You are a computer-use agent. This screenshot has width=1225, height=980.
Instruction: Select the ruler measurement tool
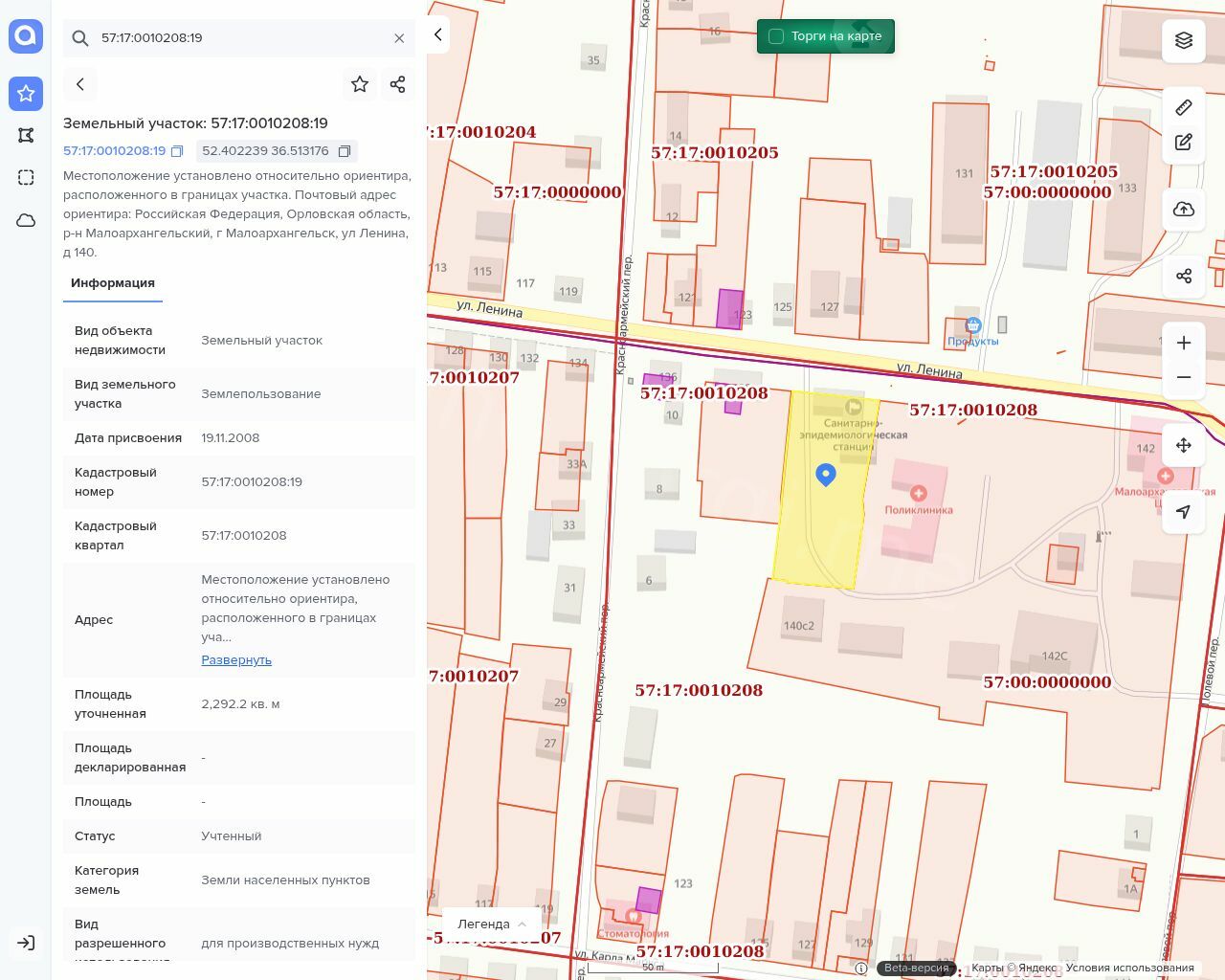1184,107
